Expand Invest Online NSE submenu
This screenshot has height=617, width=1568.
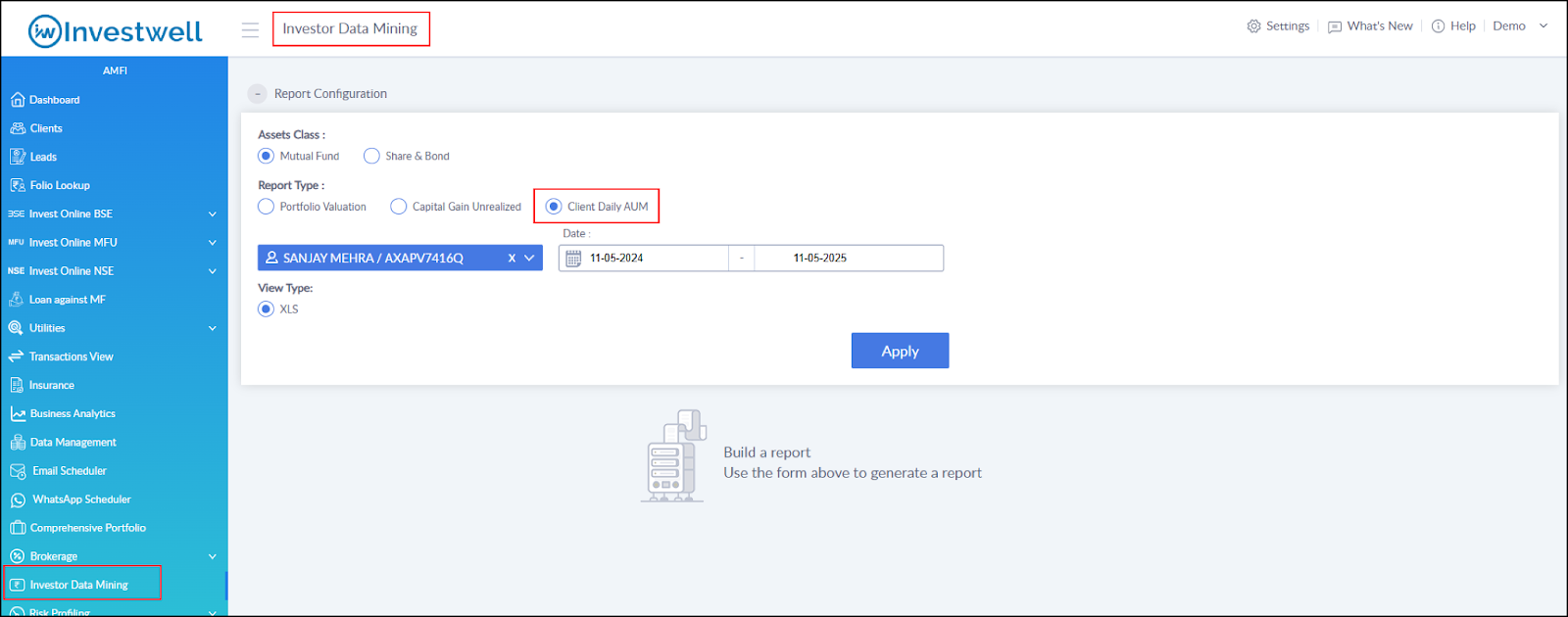213,271
